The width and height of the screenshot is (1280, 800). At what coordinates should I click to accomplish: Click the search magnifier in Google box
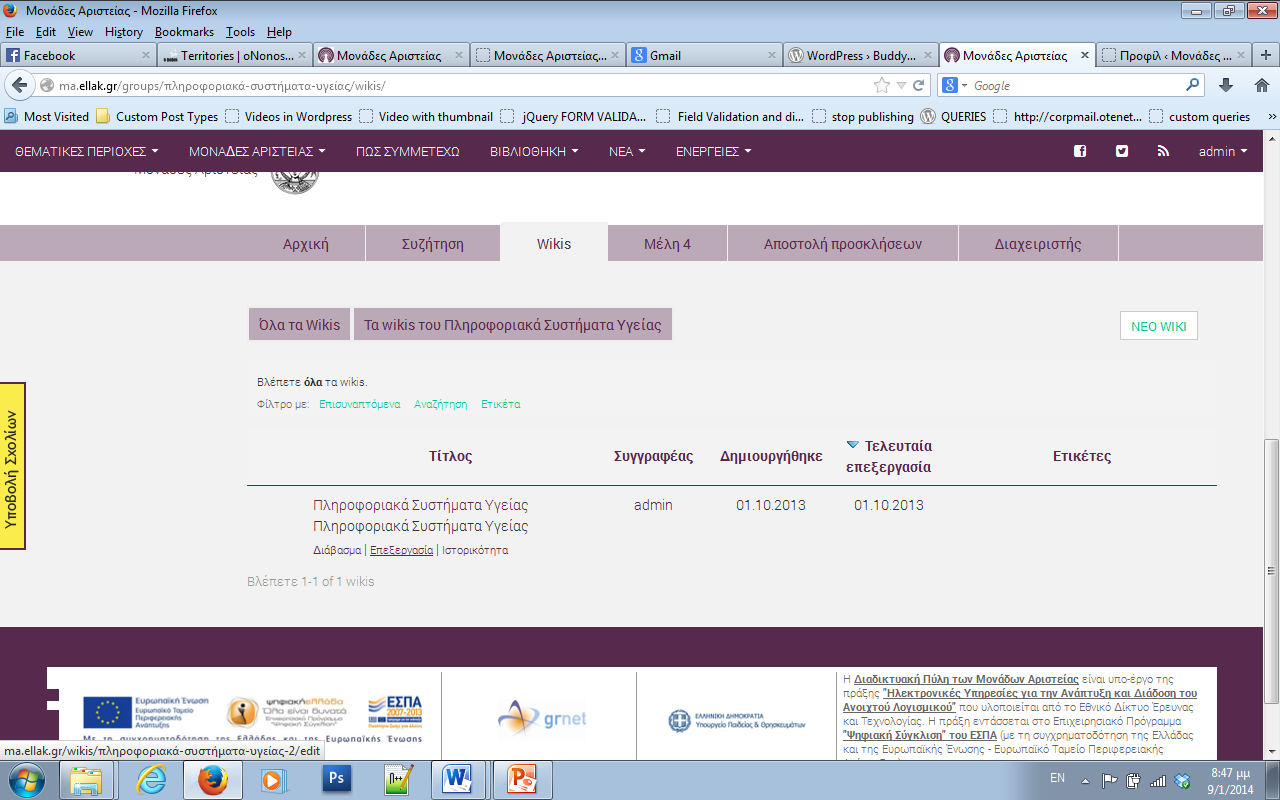pos(1193,85)
